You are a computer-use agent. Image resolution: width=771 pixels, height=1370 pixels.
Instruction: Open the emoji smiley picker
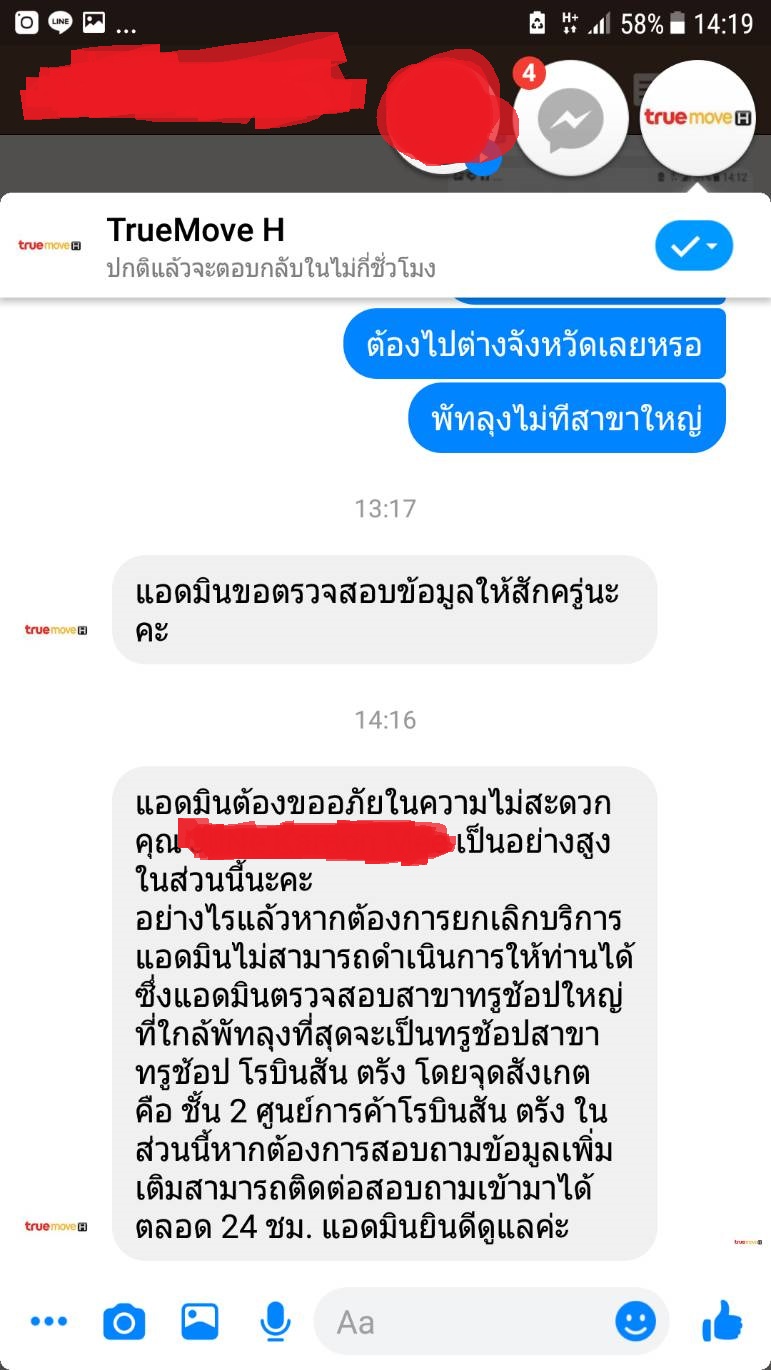coord(636,1322)
